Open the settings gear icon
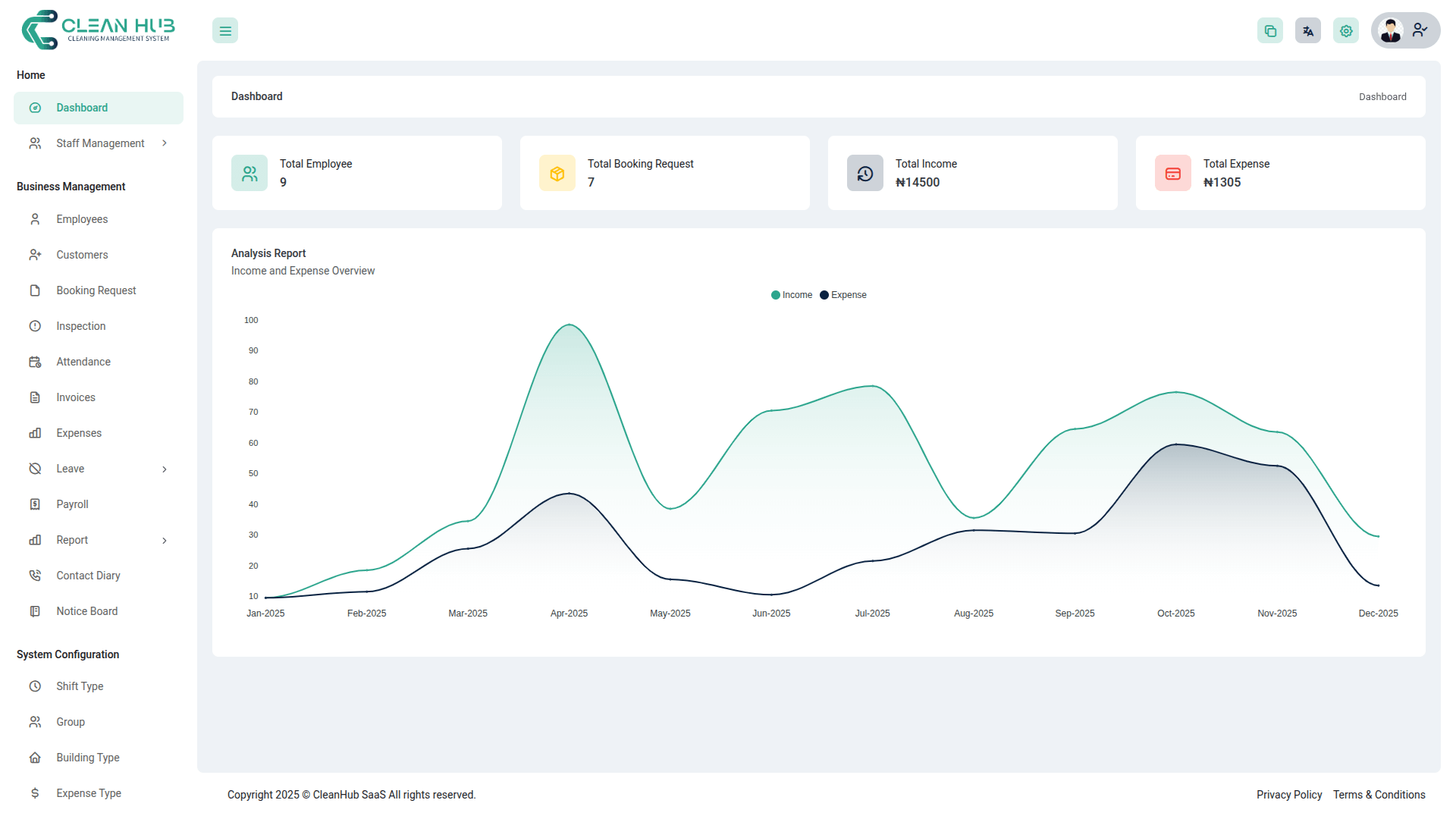The height and width of the screenshot is (819, 1456). 1345,31
